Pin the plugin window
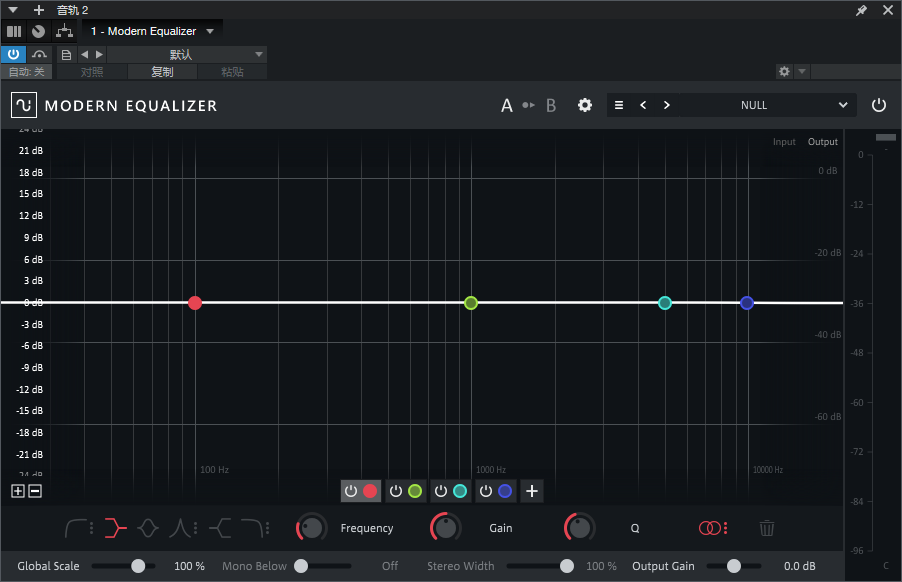The width and height of the screenshot is (902, 582). pyautogui.click(x=861, y=10)
